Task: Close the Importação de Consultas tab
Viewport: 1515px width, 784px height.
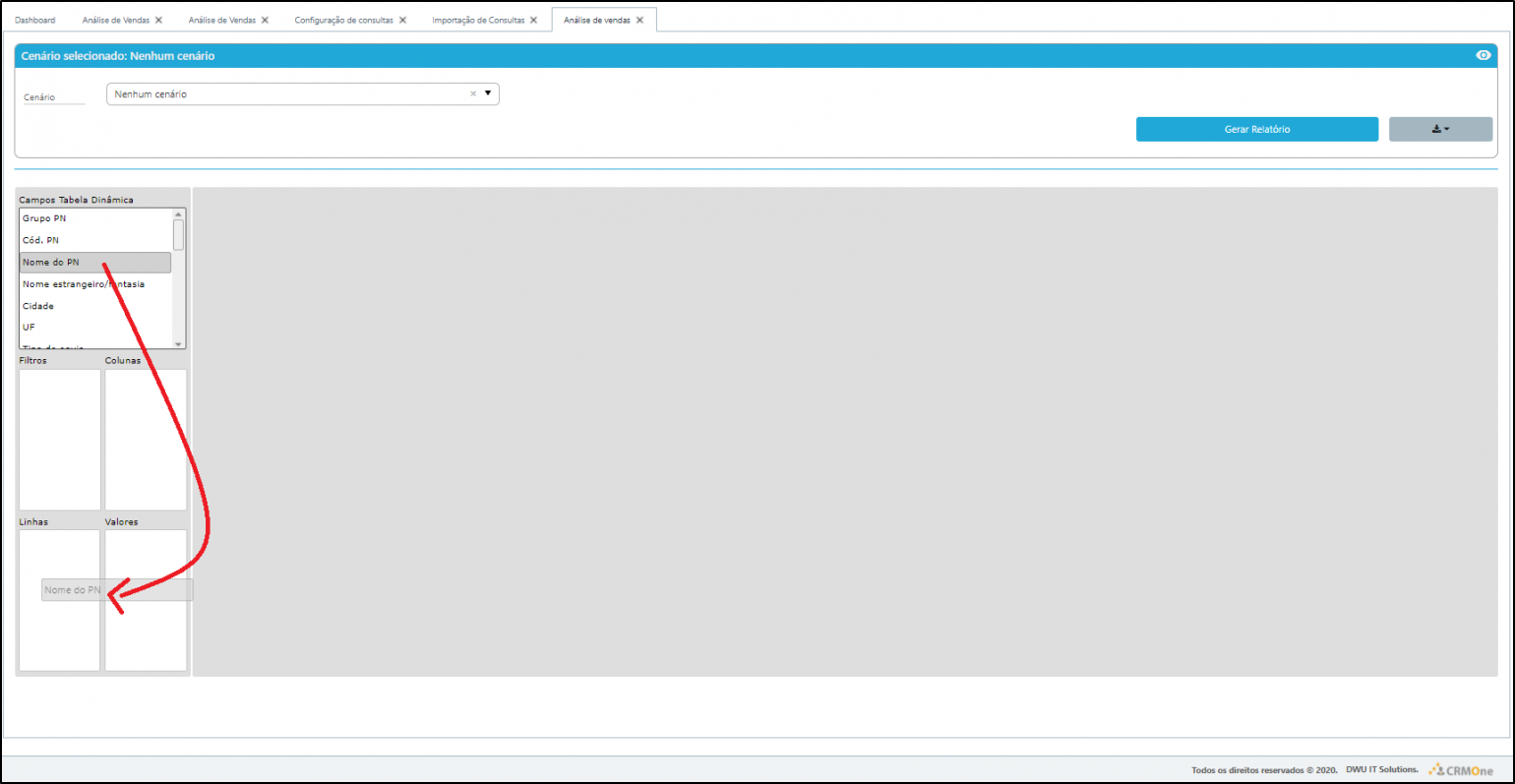Action: pos(534,20)
